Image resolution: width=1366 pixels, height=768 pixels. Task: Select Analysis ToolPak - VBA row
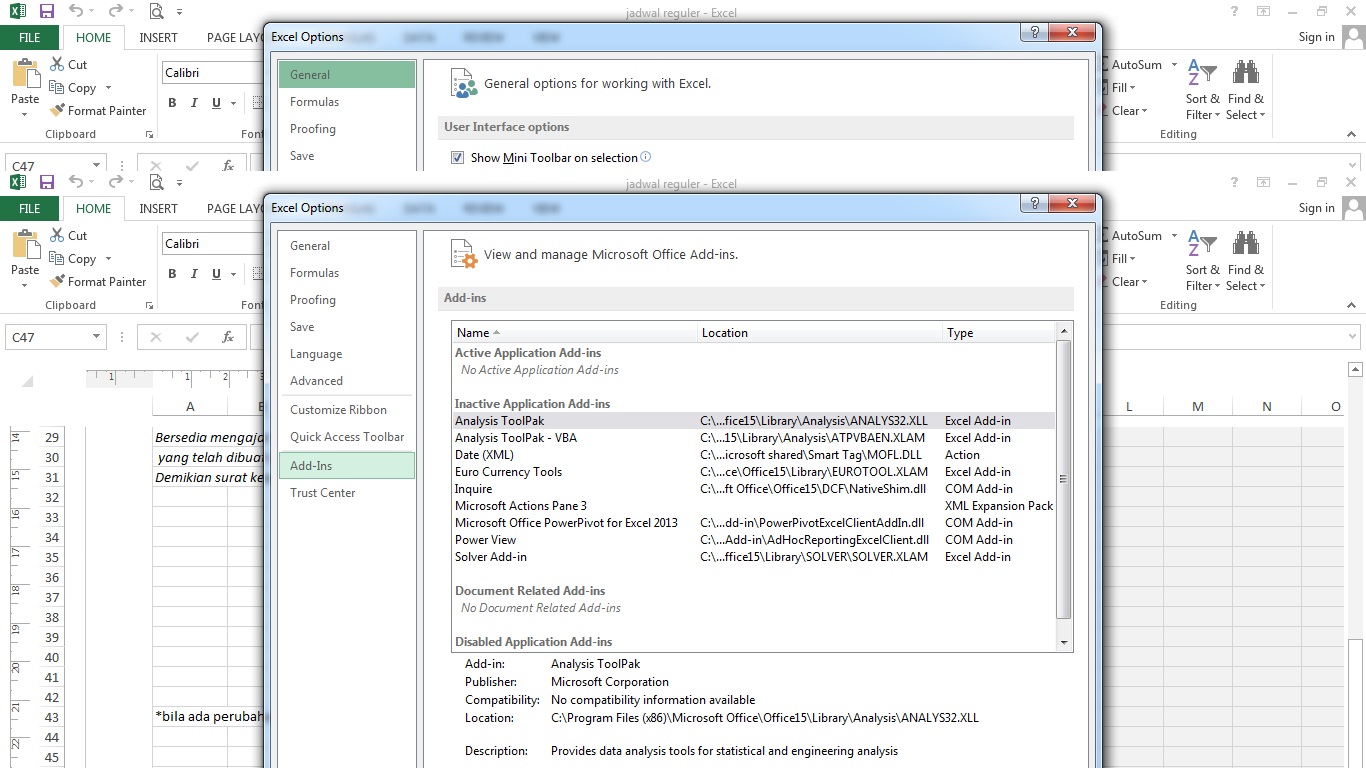coord(754,438)
